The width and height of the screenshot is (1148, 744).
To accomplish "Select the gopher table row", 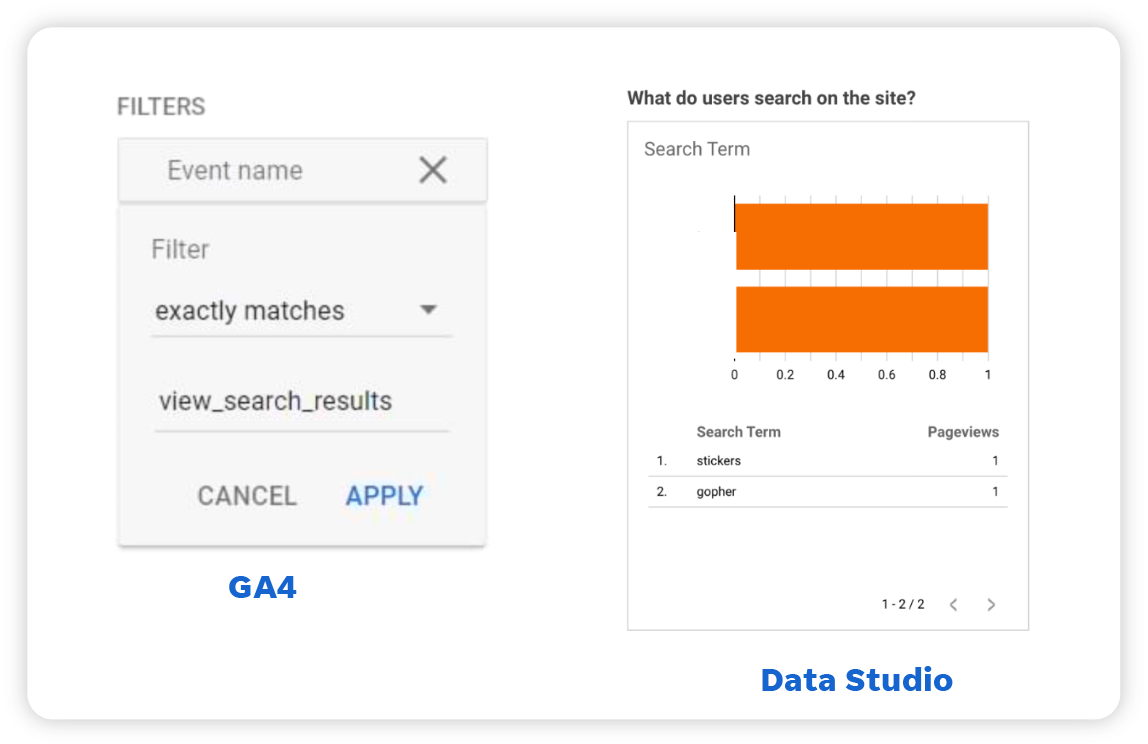I will pyautogui.click(x=717, y=491).
